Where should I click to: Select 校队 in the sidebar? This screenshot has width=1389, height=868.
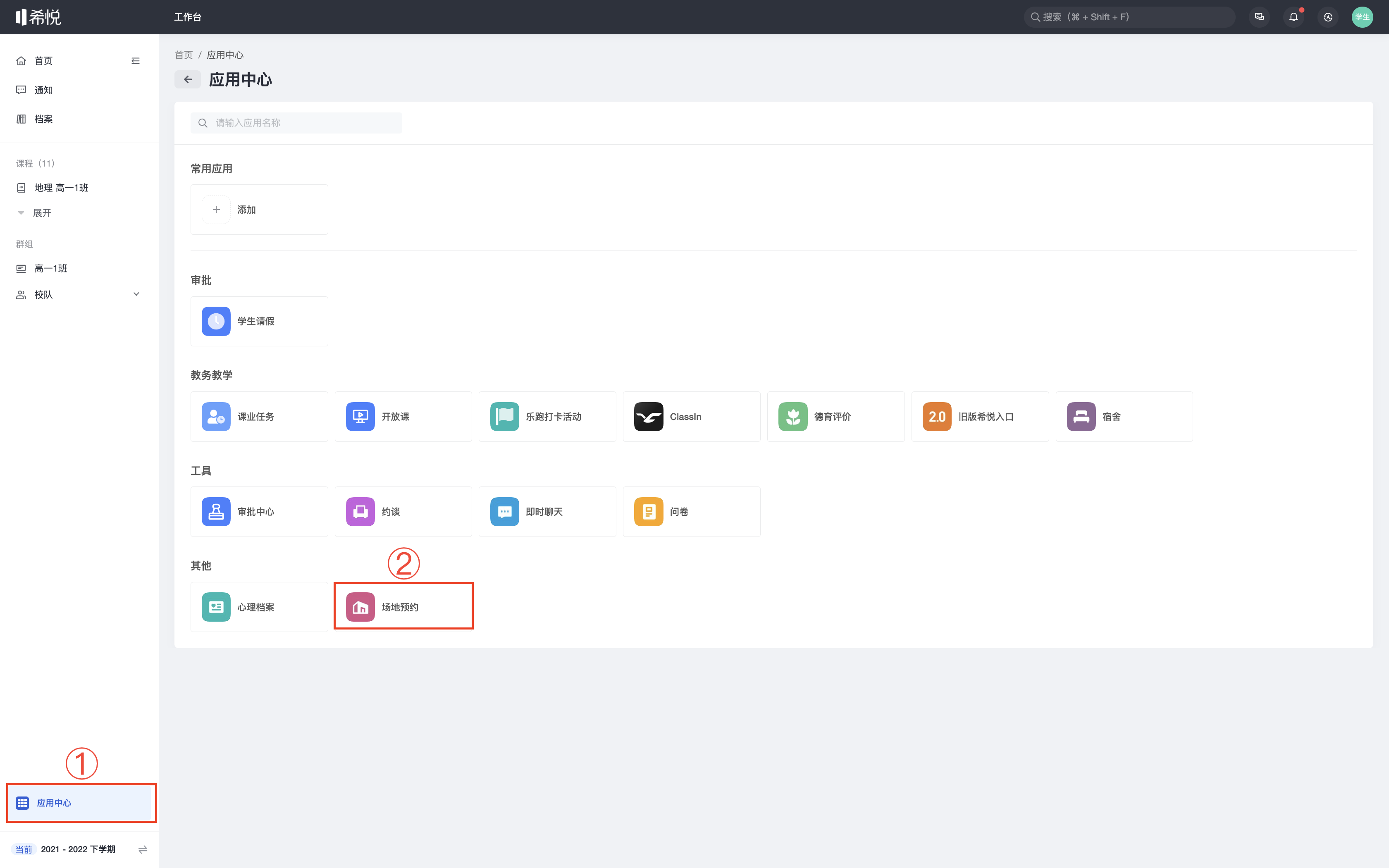coord(44,294)
